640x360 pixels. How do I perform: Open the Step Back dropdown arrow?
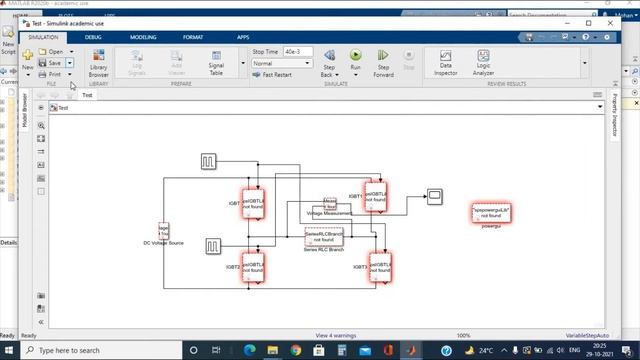click(337, 75)
